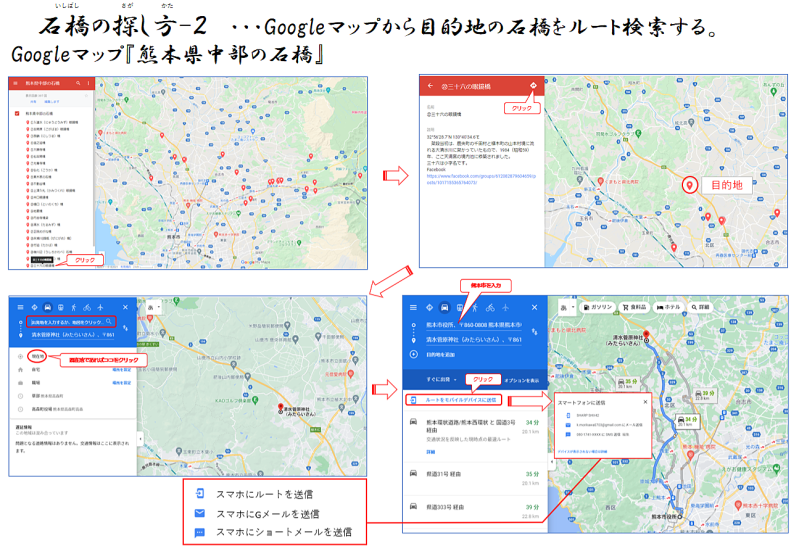Collapse route results side panel arrow
The height and width of the screenshot is (546, 799).
[551, 462]
